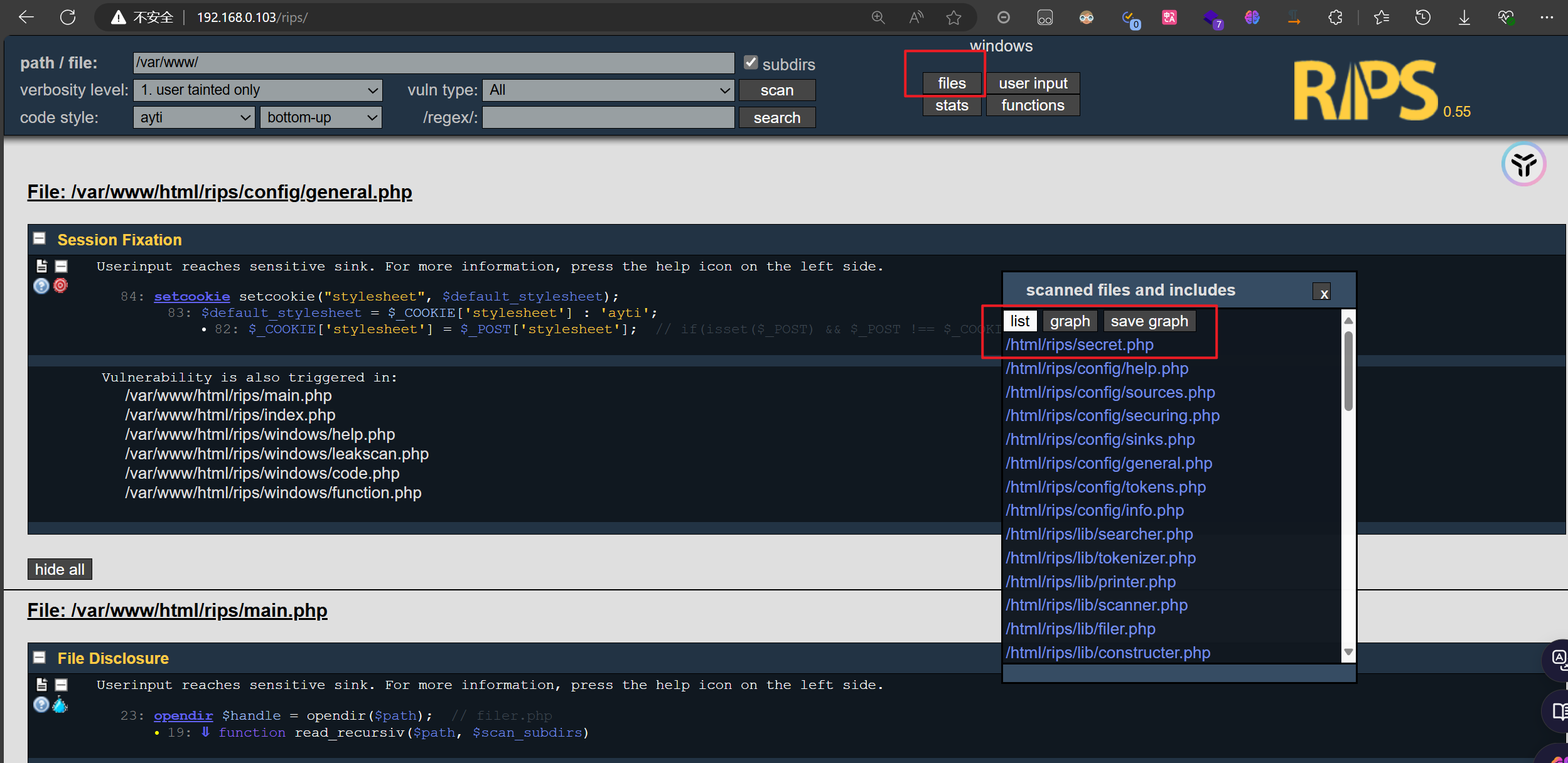Viewport: 1568px width, 763px height.
Task: Open the verbosity level dropdown
Action: (258, 90)
